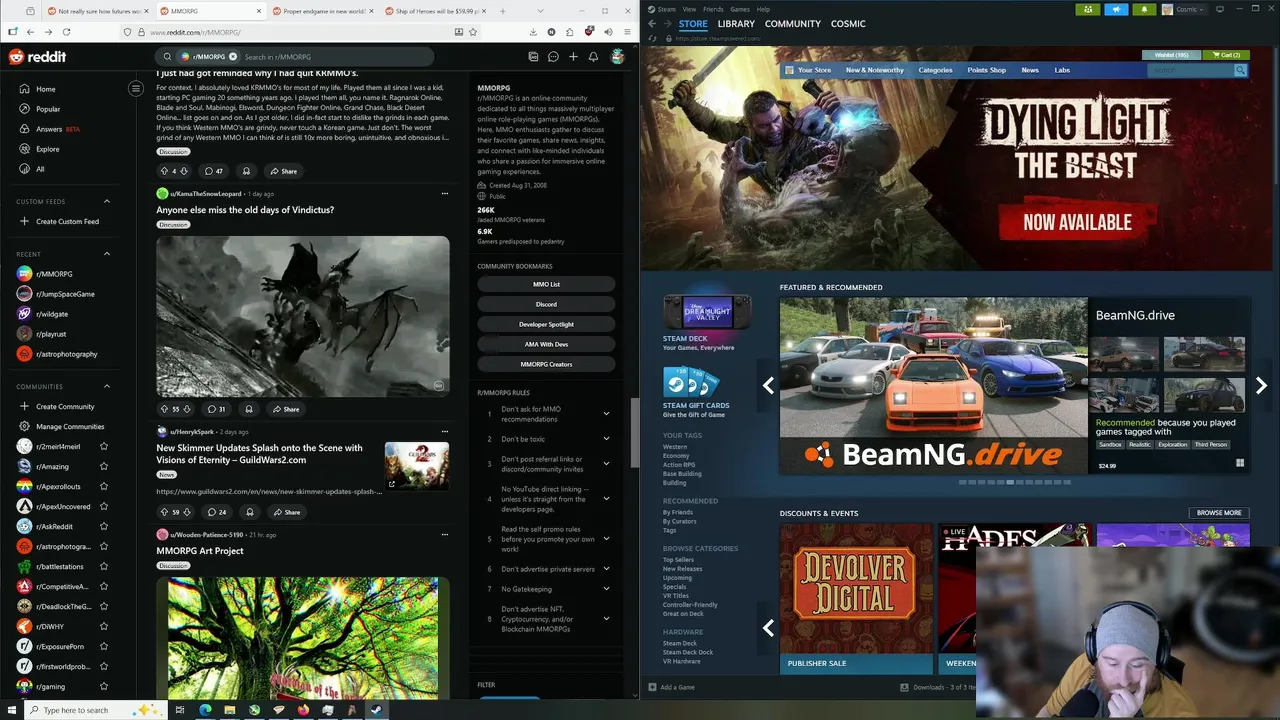
Task: Remove r/MMORPG filter from search box
Action: [x=233, y=57]
